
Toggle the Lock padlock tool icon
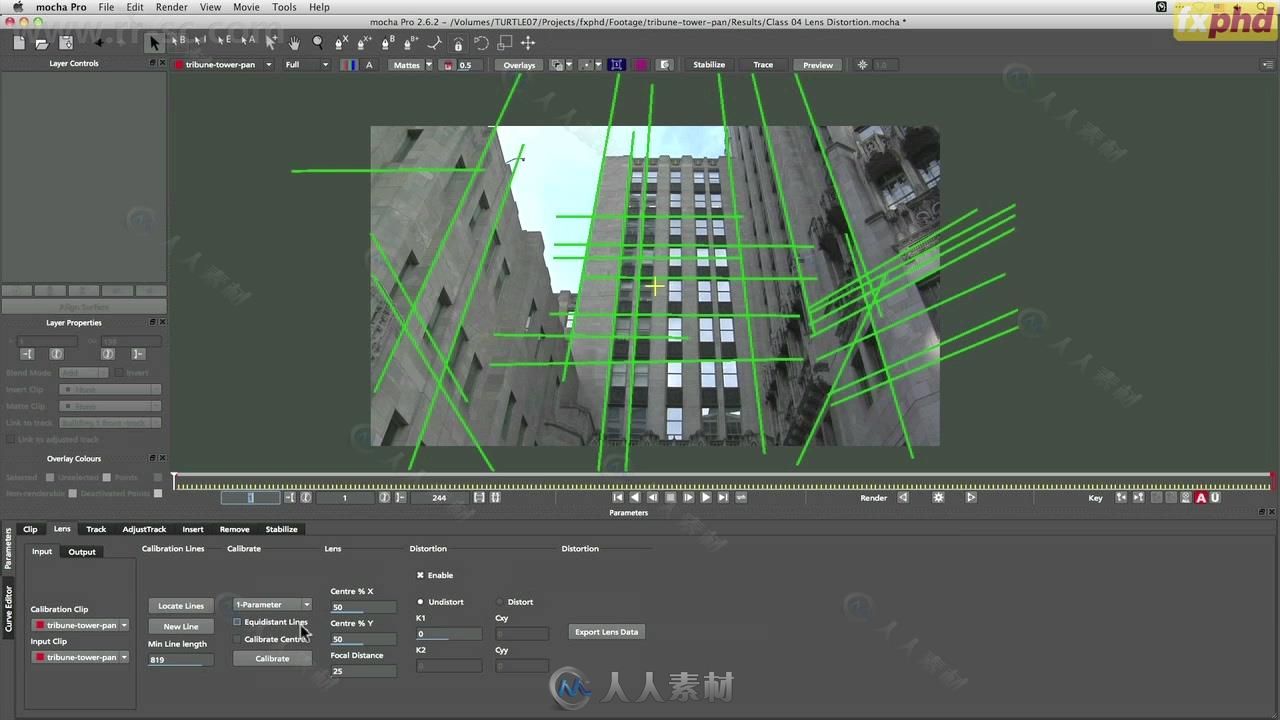pos(458,43)
